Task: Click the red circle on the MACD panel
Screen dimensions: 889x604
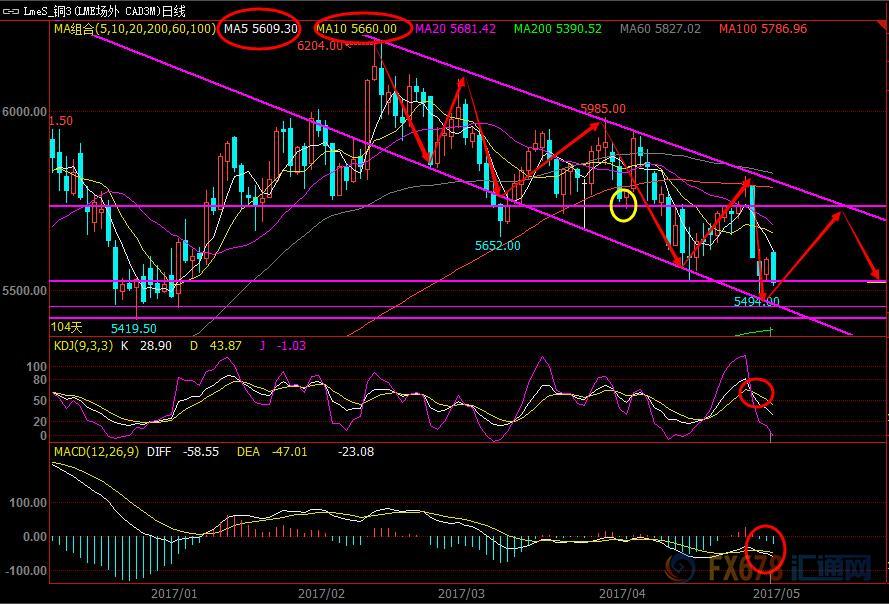Action: [x=765, y=549]
